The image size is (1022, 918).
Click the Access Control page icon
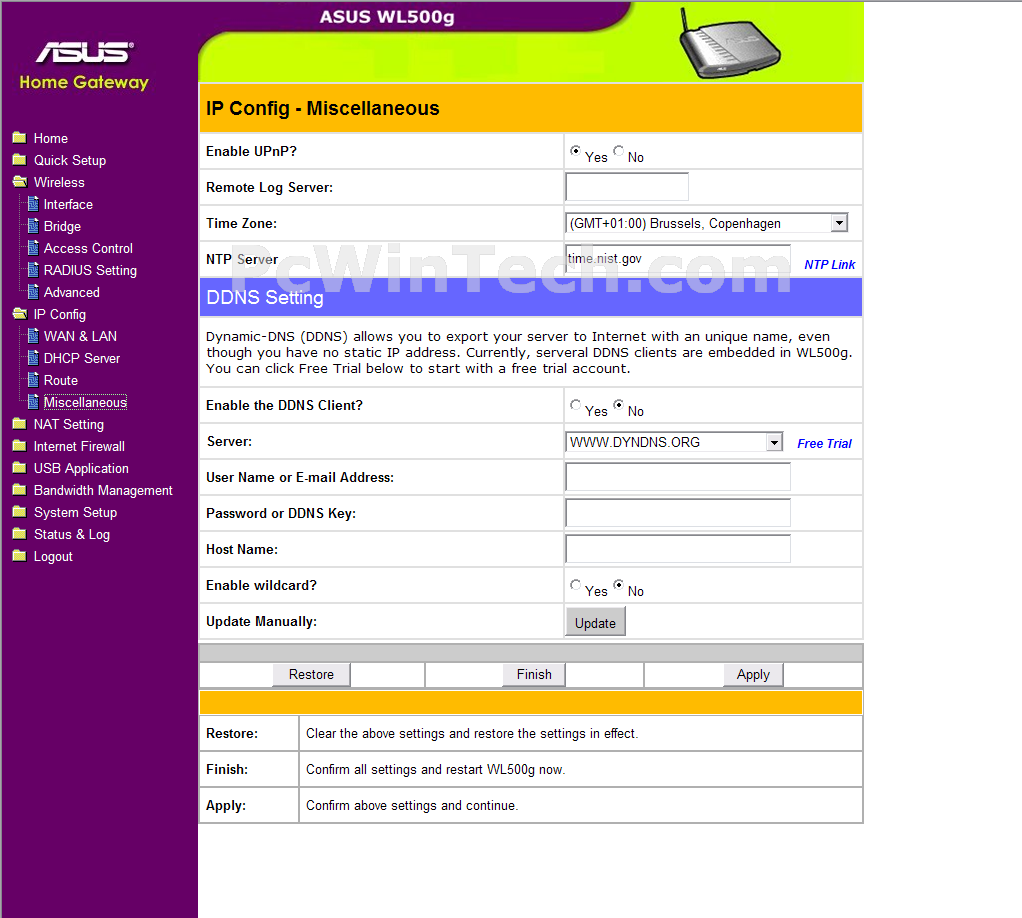[33, 248]
